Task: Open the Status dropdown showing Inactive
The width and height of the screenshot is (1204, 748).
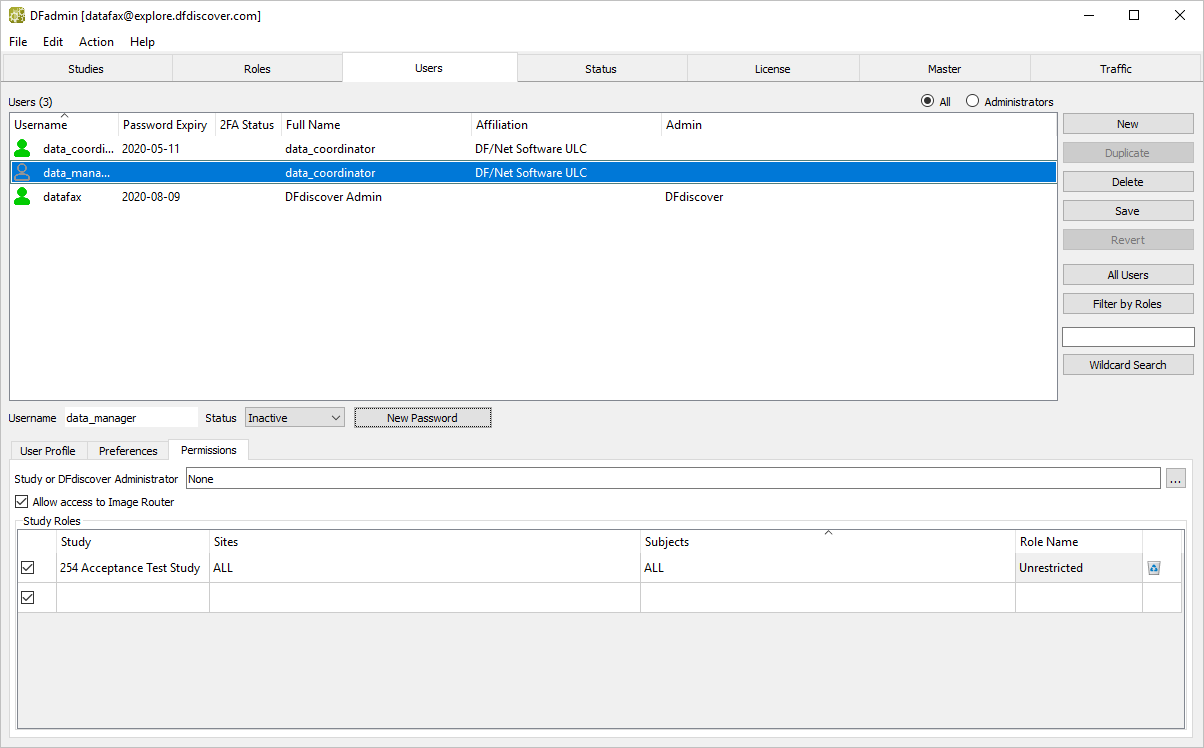Action: pos(295,418)
